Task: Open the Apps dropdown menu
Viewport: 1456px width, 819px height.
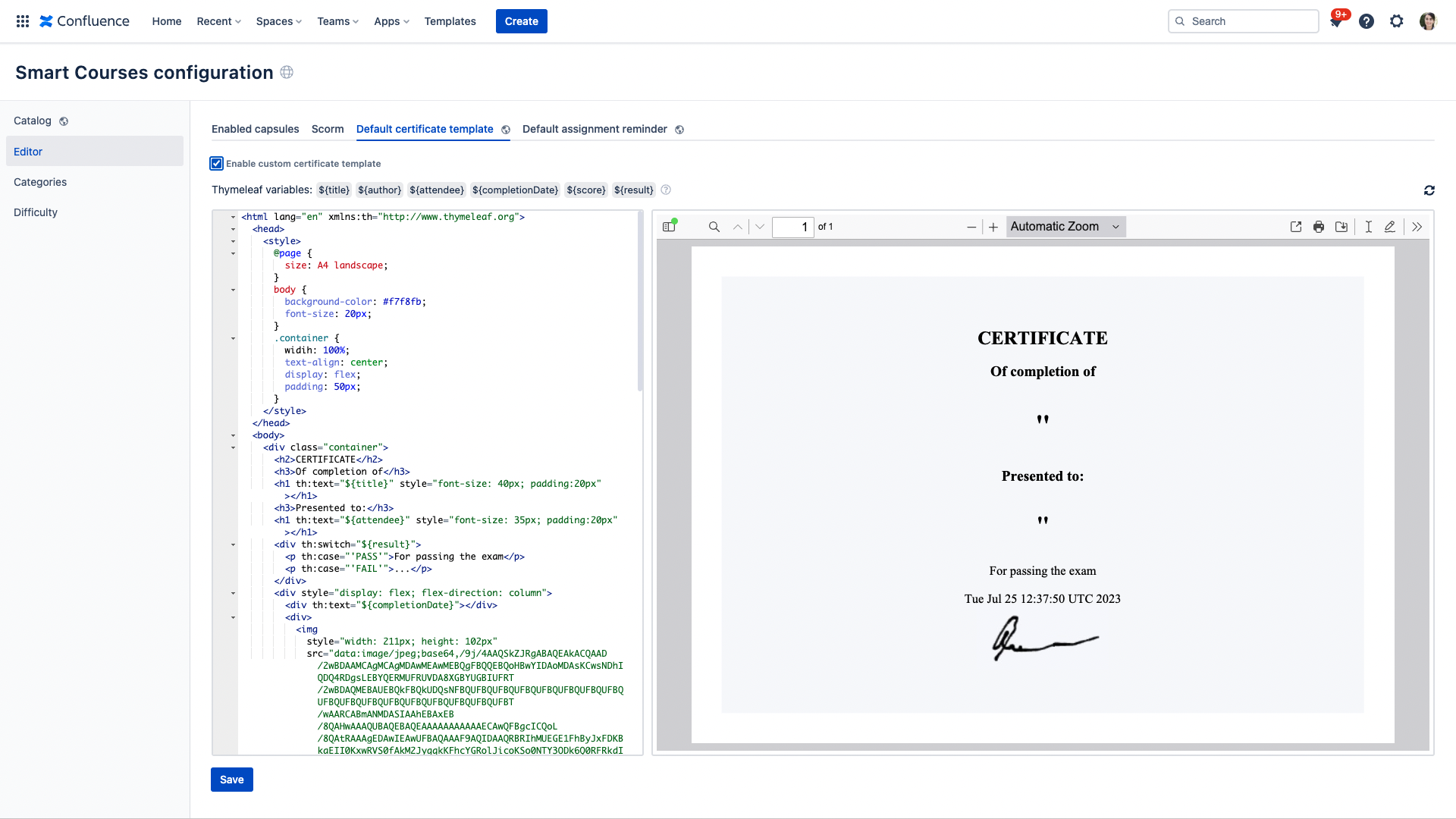Action: click(x=391, y=21)
